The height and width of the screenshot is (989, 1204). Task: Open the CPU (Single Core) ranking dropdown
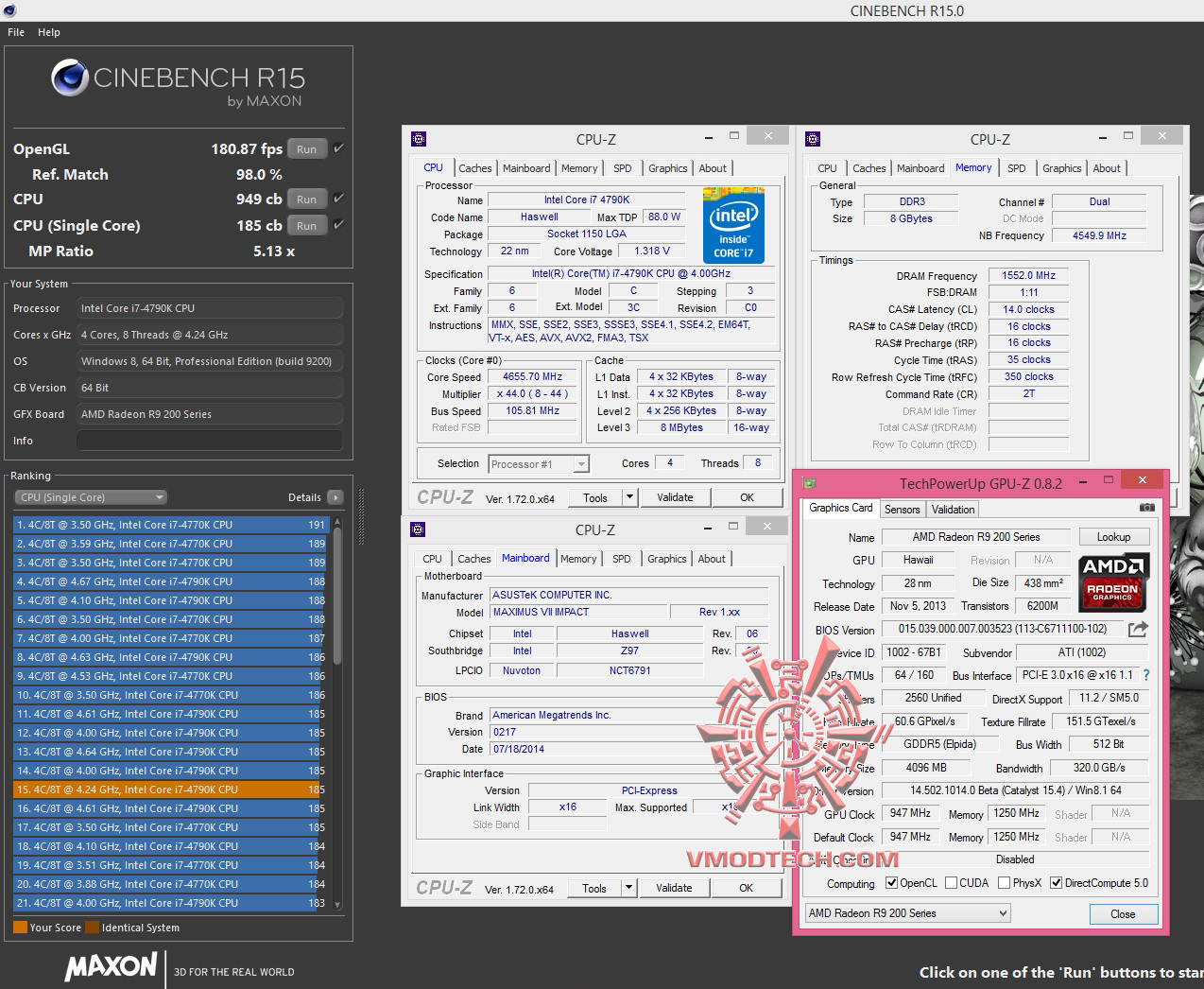tap(91, 497)
